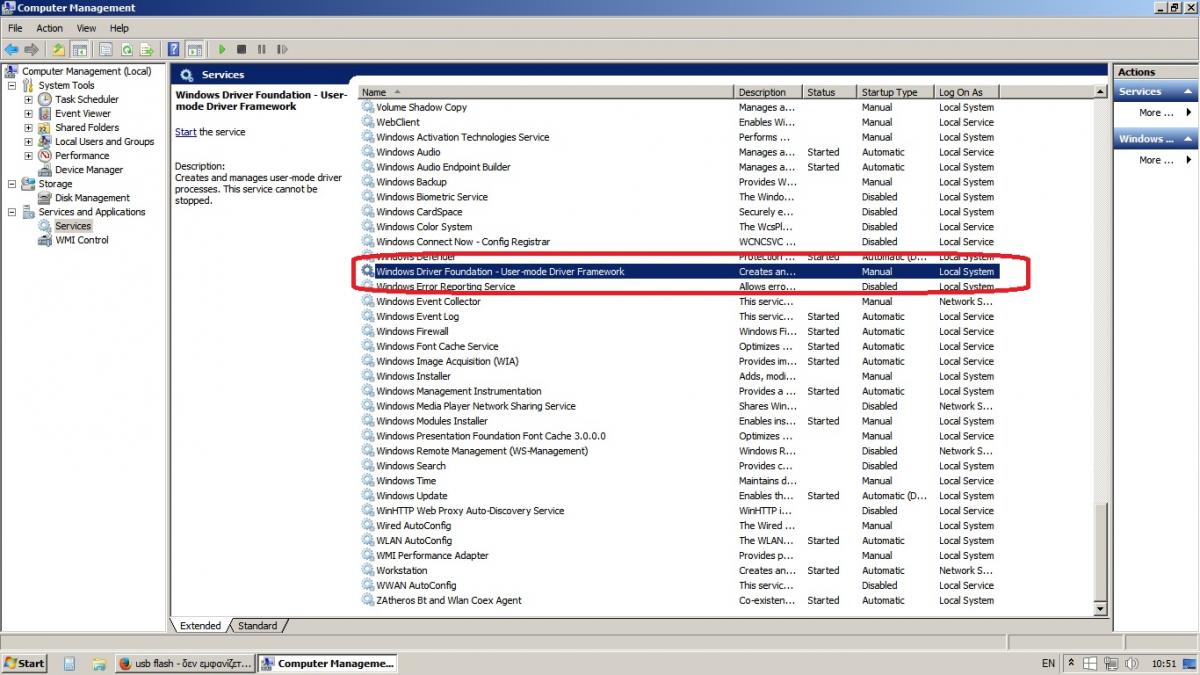1200x675 pixels.
Task: Toggle Show/Hide Action Pane toolbar icon
Action: (x=194, y=49)
